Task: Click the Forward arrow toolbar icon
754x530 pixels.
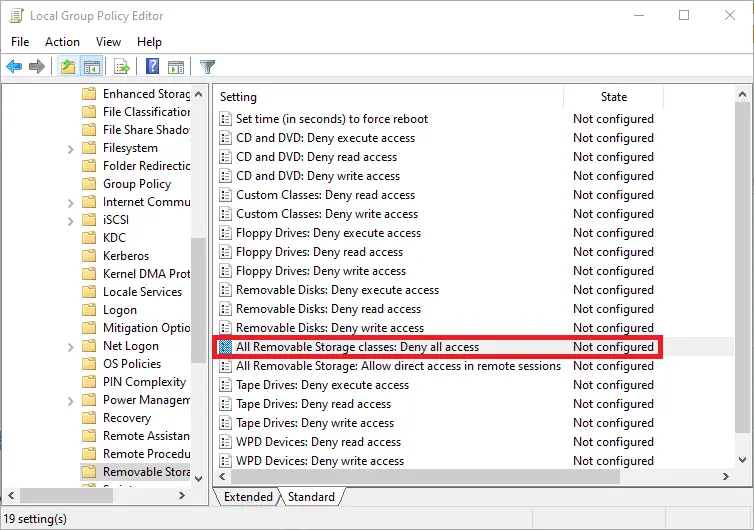Action: pos(37,66)
